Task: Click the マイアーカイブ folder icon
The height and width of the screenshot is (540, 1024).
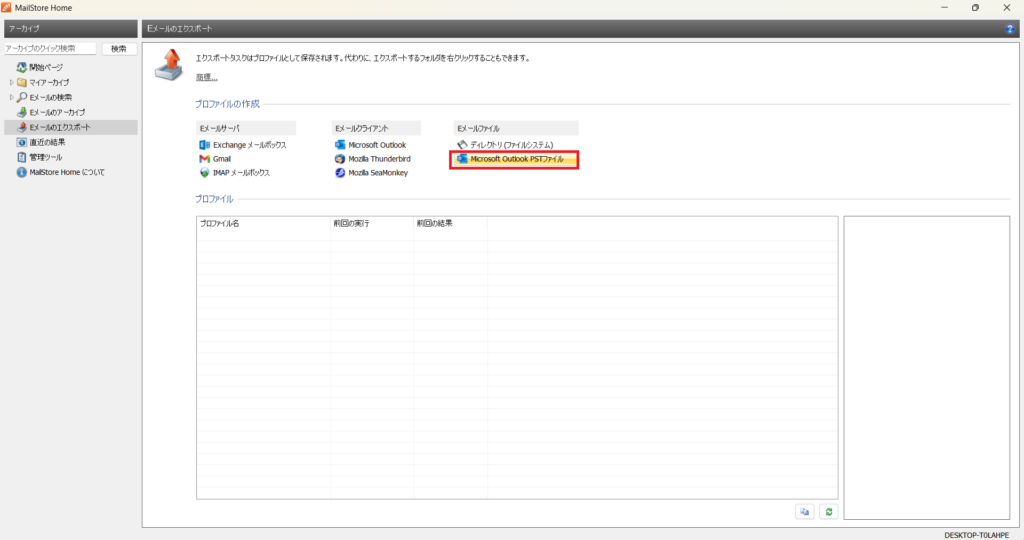Action: 22,82
